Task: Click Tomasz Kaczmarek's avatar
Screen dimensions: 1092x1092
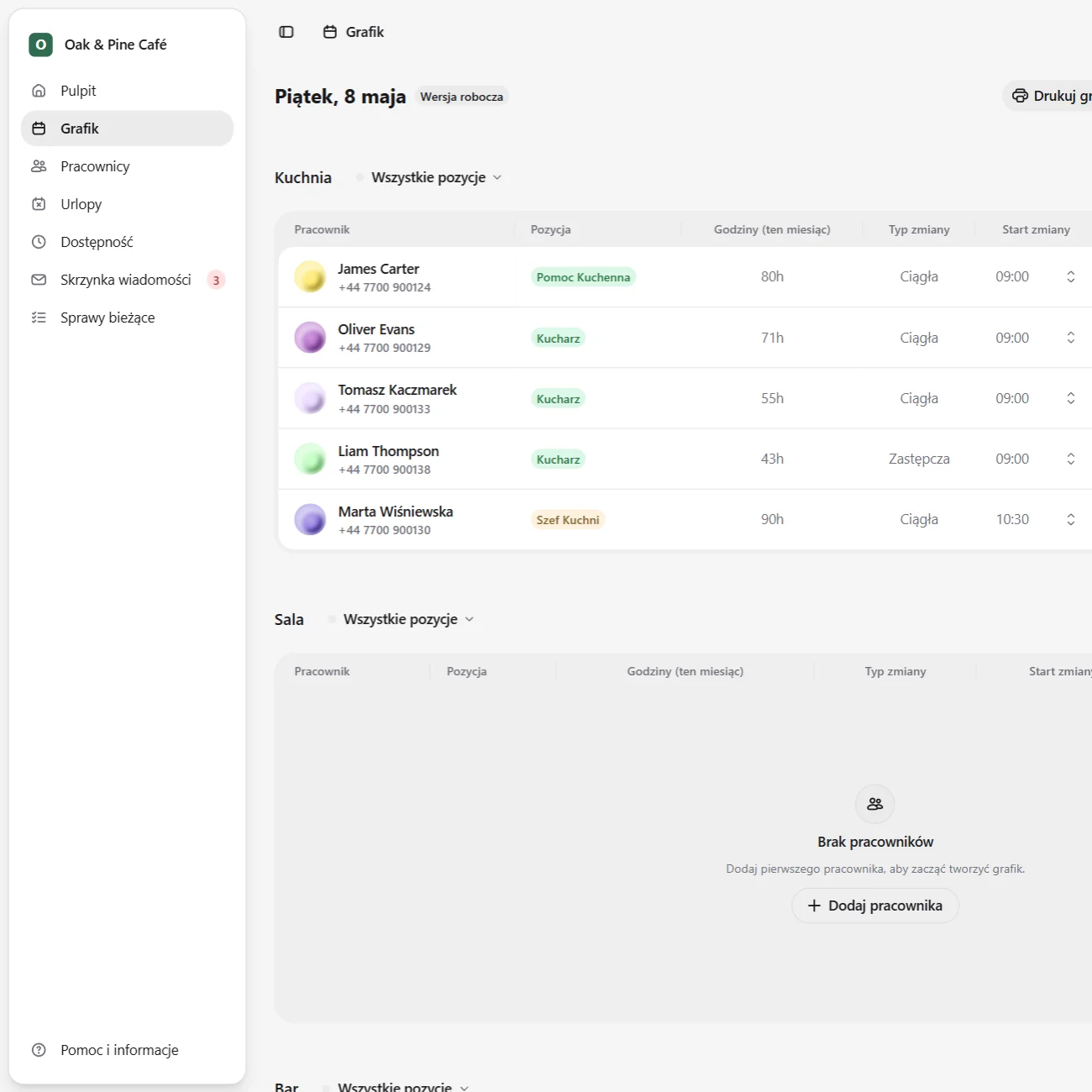Action: click(x=310, y=398)
